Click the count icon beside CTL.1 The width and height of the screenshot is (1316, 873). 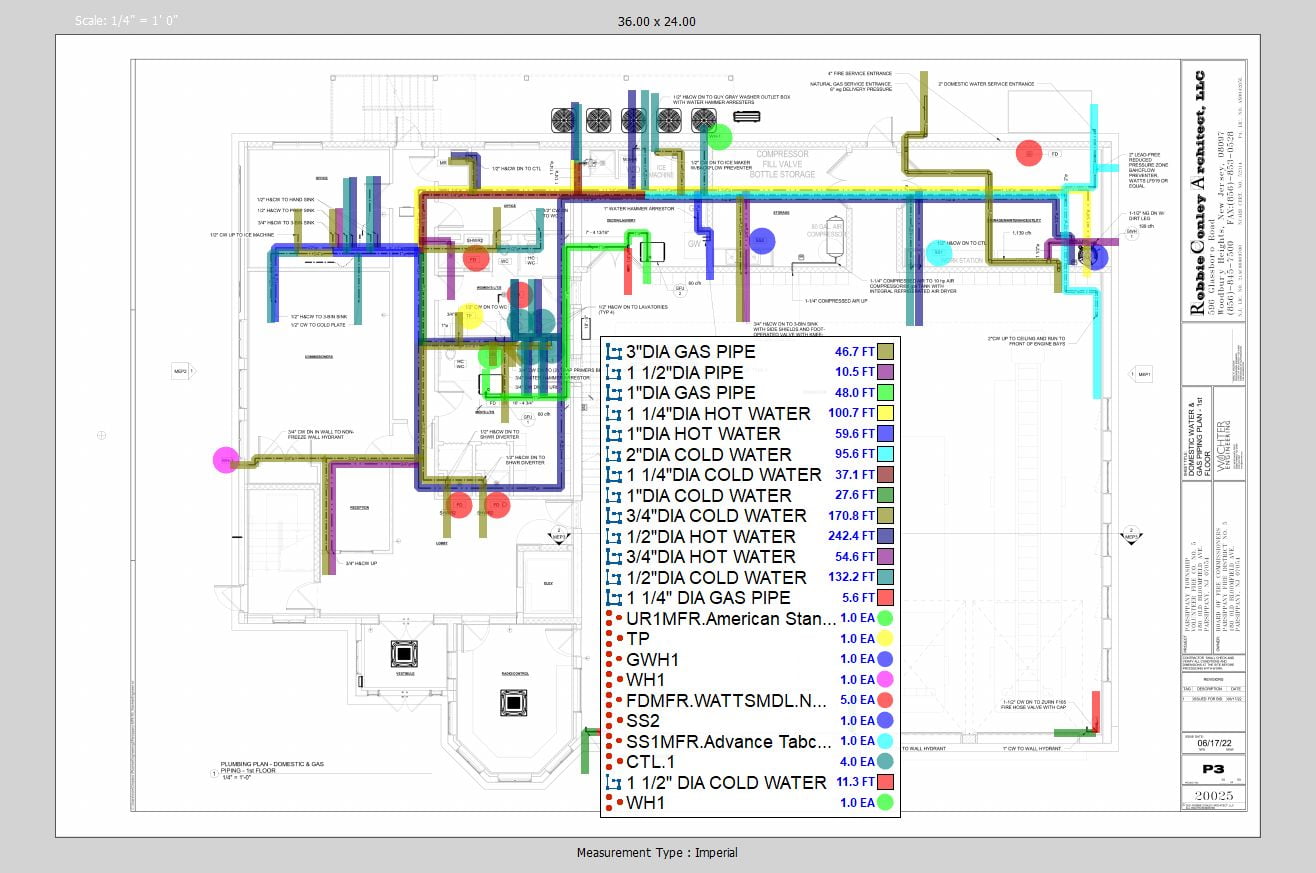(x=612, y=762)
